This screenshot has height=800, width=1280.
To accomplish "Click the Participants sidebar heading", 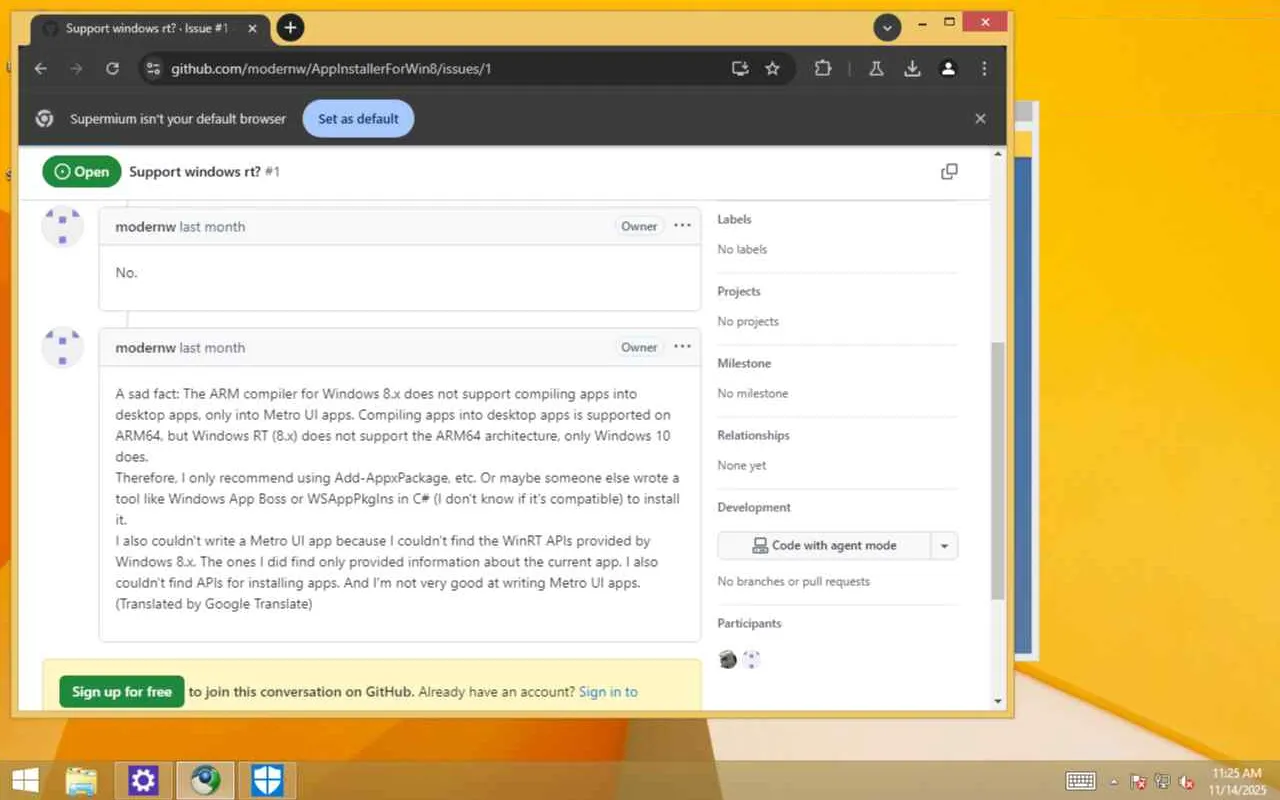I will (749, 623).
